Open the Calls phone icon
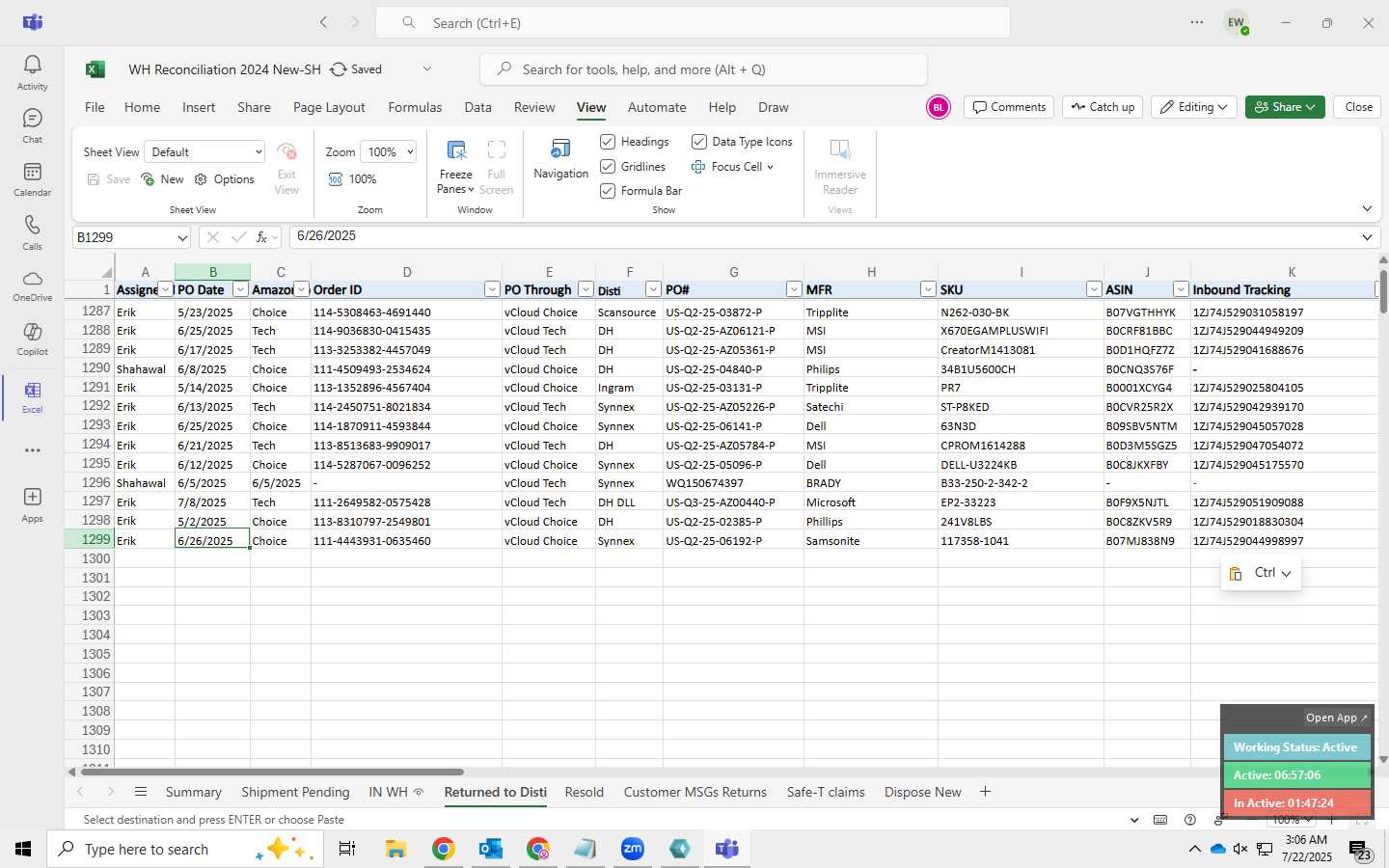 pos(32,225)
